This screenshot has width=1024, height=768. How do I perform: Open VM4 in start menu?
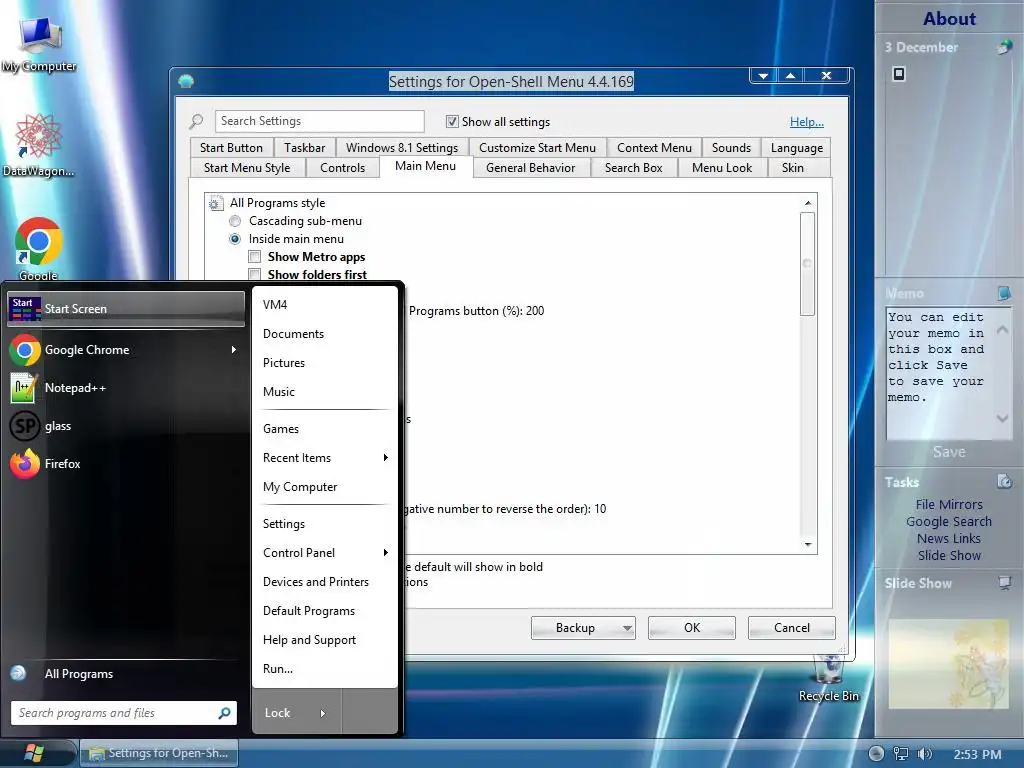click(325, 304)
